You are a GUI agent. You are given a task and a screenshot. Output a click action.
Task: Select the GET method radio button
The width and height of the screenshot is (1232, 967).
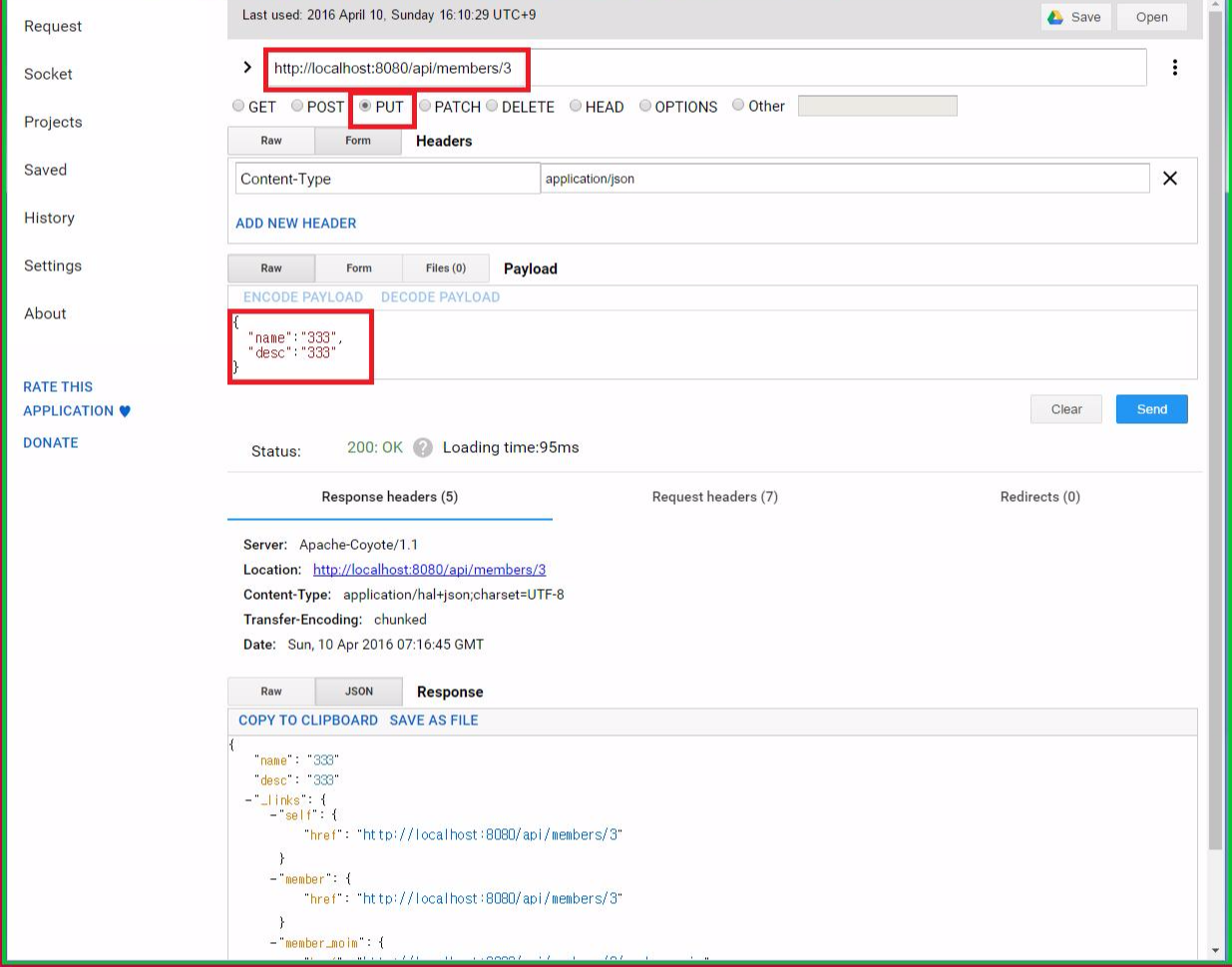pyautogui.click(x=238, y=106)
